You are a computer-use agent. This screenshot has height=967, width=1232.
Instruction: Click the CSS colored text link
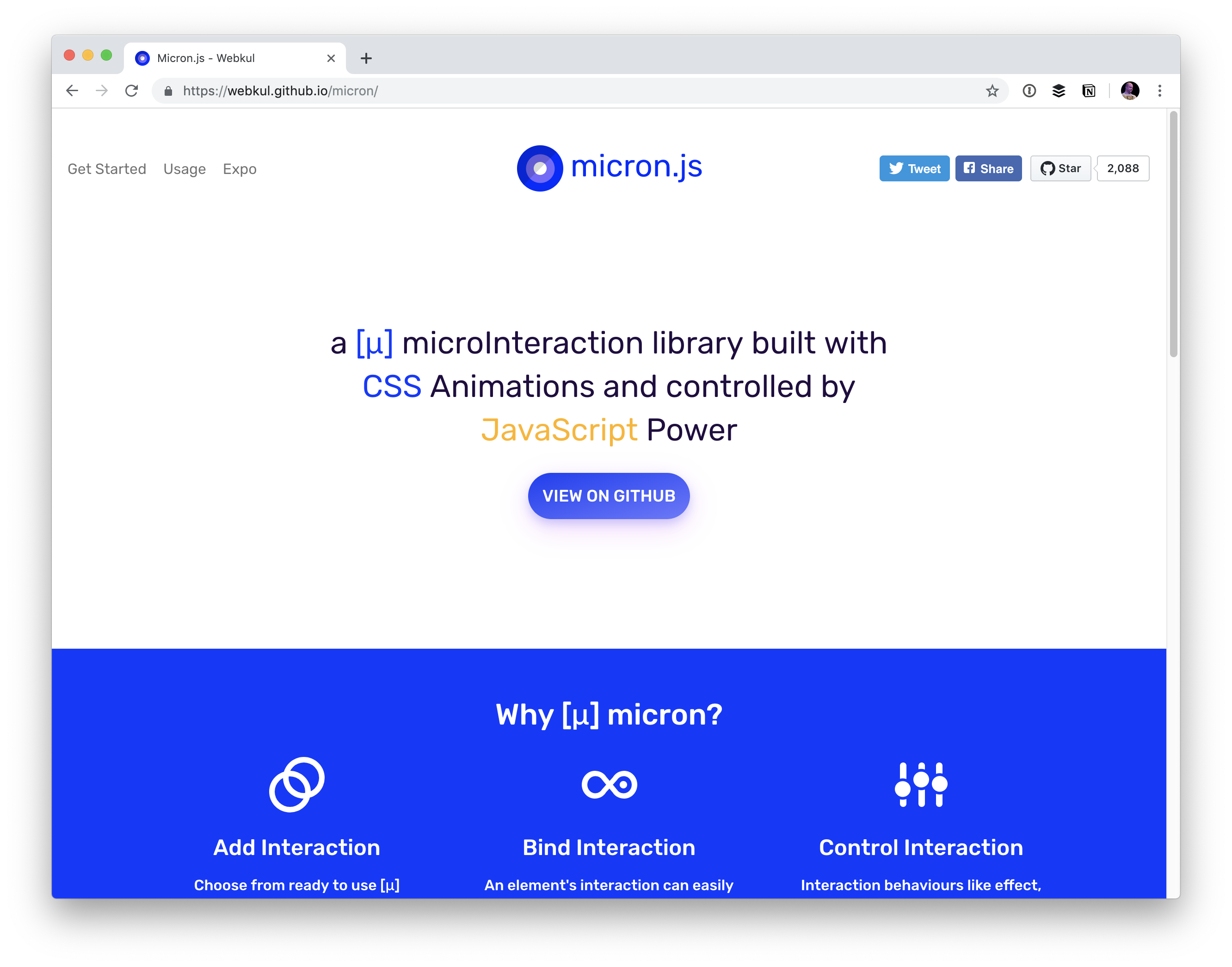392,385
